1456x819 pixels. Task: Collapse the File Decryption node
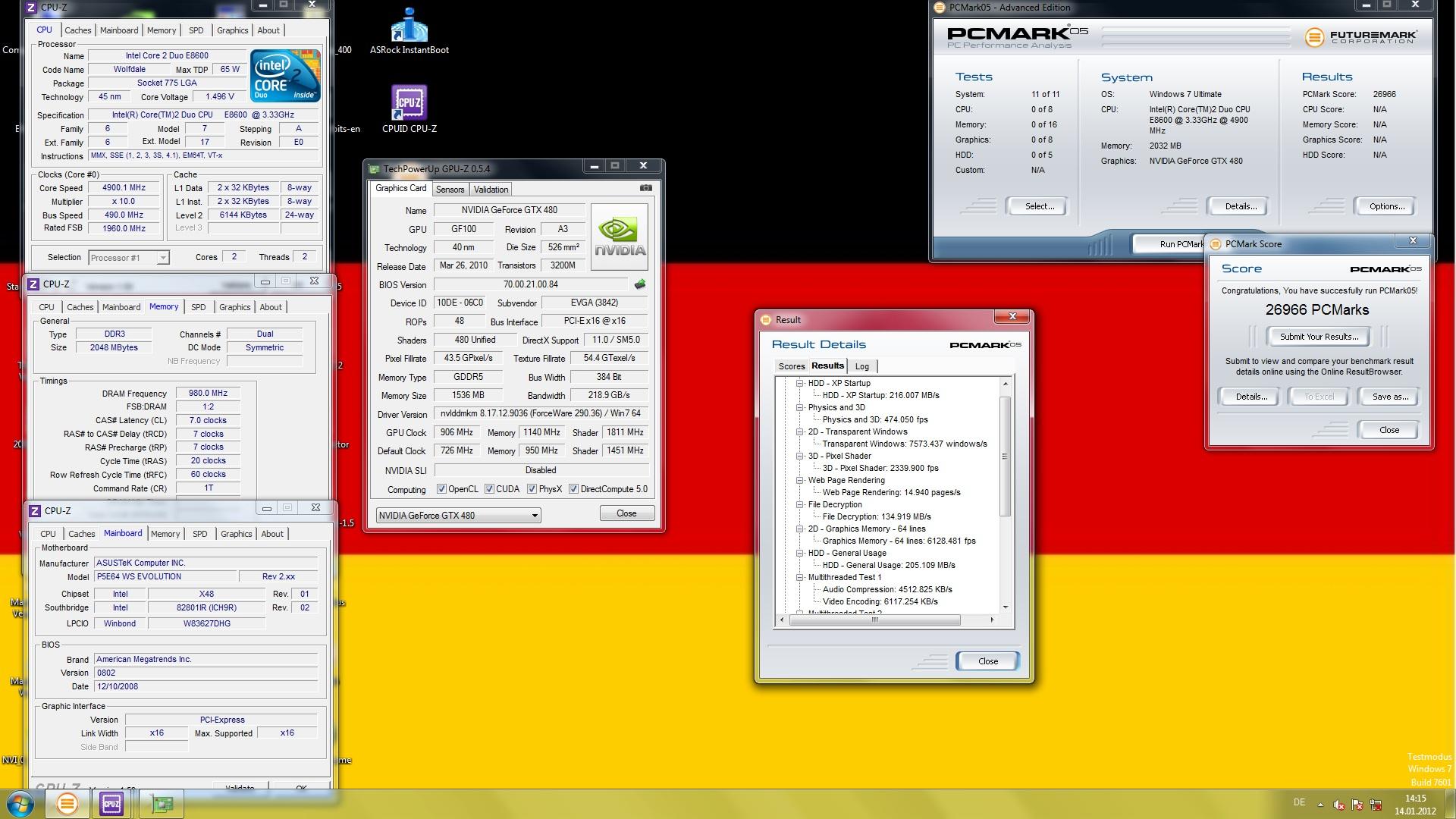click(799, 505)
